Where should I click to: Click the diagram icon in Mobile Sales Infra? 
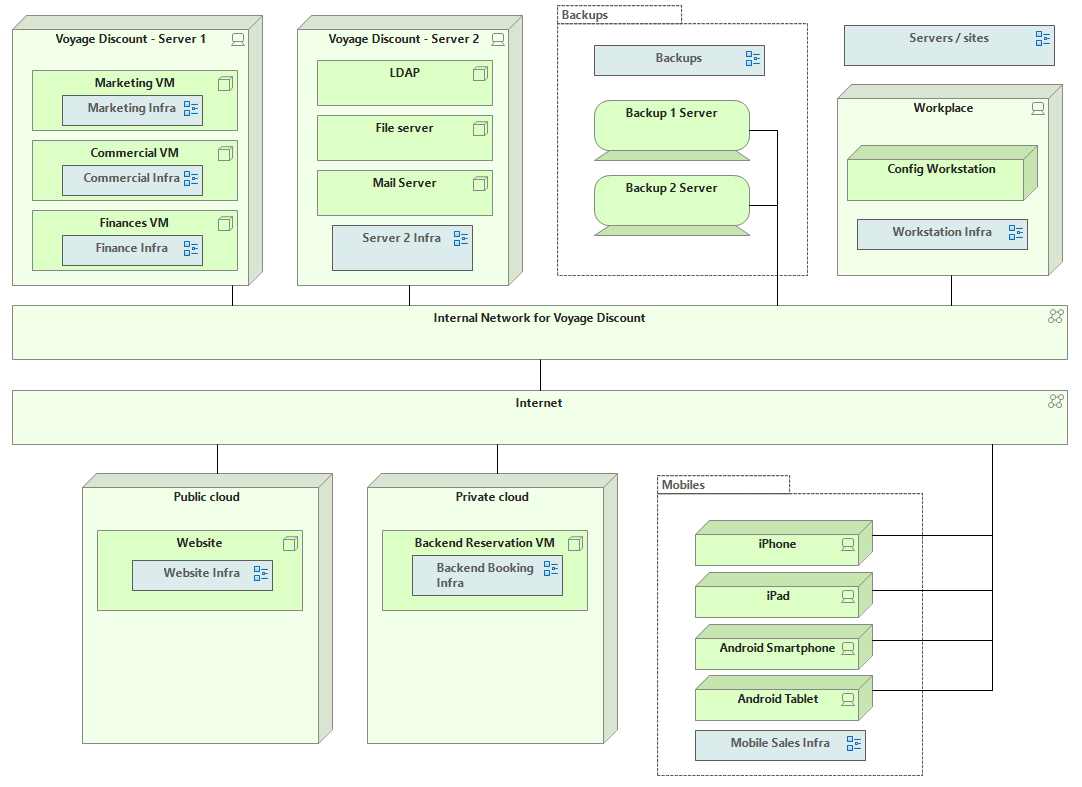click(854, 744)
